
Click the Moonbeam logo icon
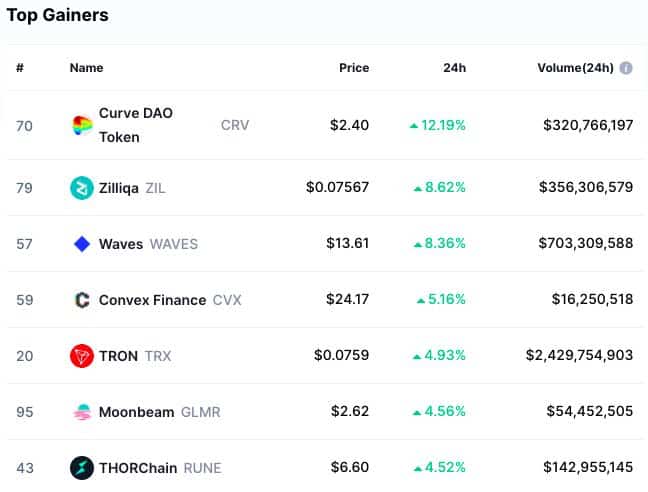click(82, 412)
